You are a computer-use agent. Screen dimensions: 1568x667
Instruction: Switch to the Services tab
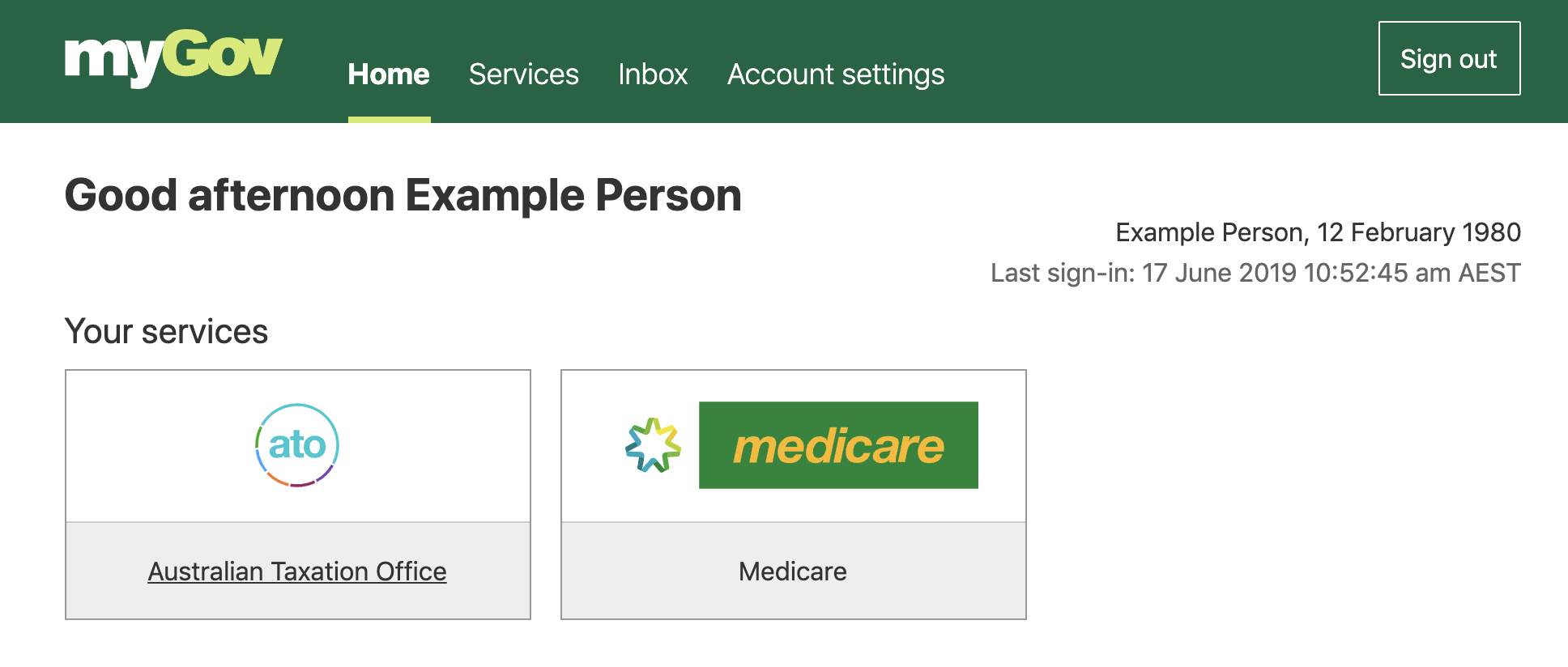point(524,74)
